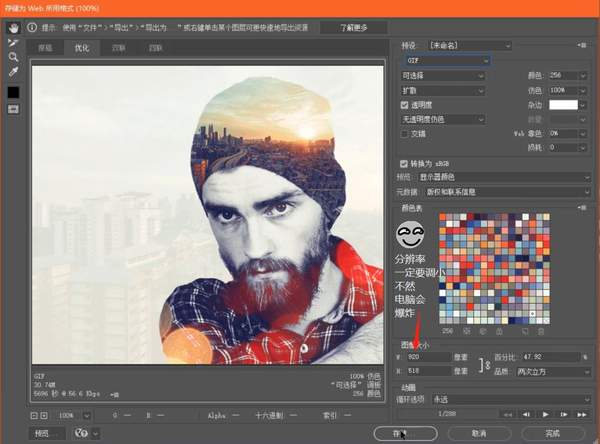Open the color table panel menu icon
The image size is (600, 444).
[583, 208]
